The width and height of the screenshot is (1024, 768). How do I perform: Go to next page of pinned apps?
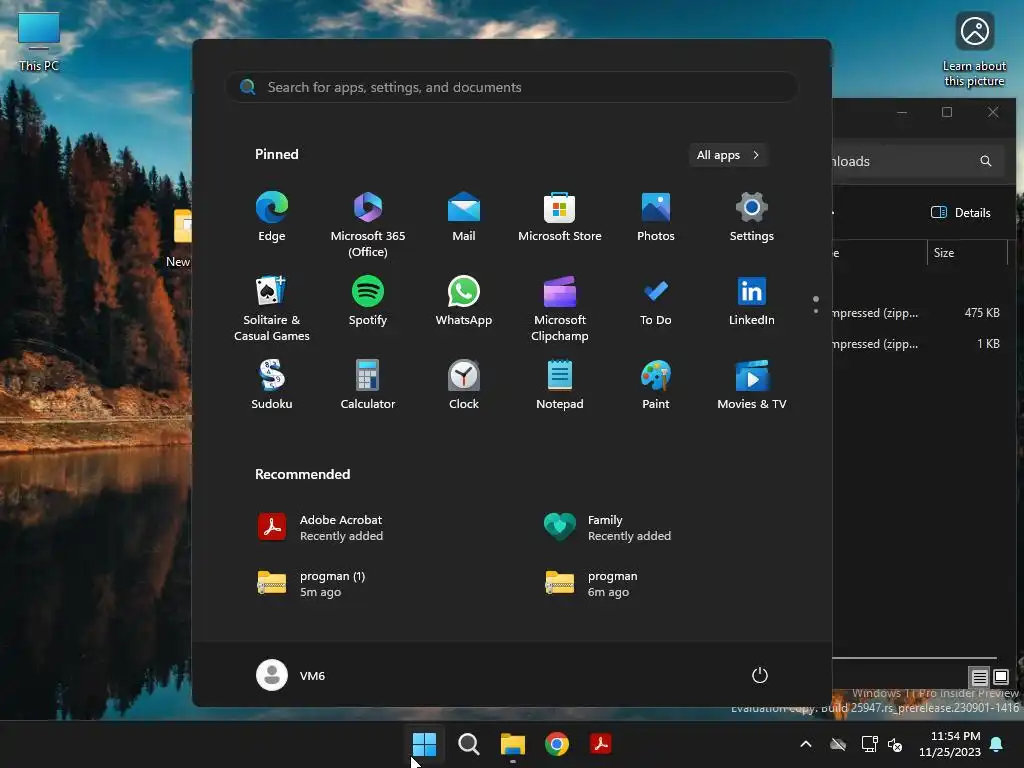(x=816, y=311)
